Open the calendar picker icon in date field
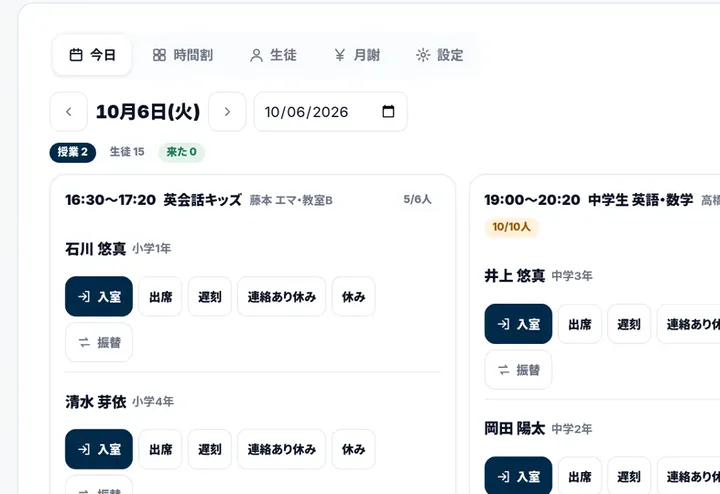The width and height of the screenshot is (720, 494). pos(388,112)
